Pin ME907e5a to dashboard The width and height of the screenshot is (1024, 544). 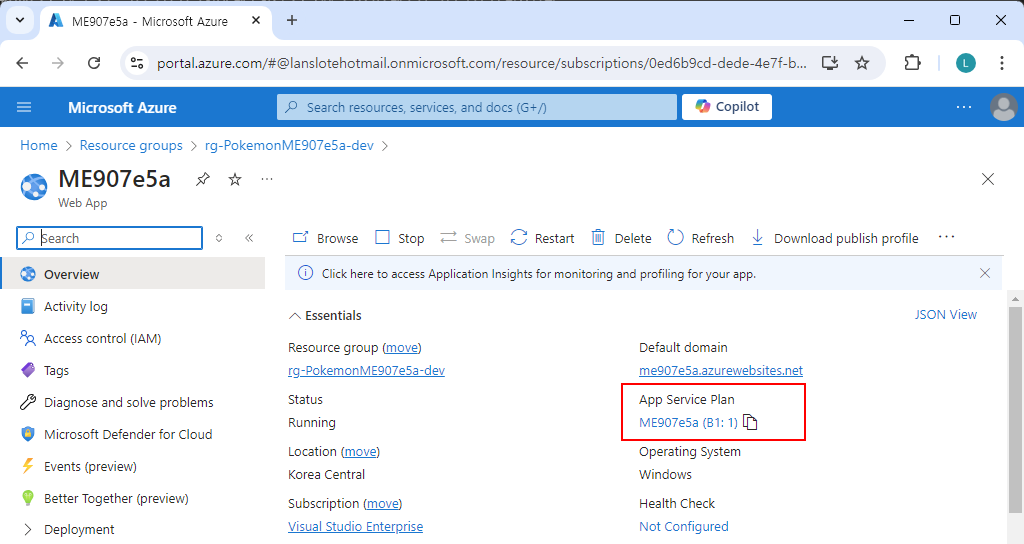(x=203, y=179)
